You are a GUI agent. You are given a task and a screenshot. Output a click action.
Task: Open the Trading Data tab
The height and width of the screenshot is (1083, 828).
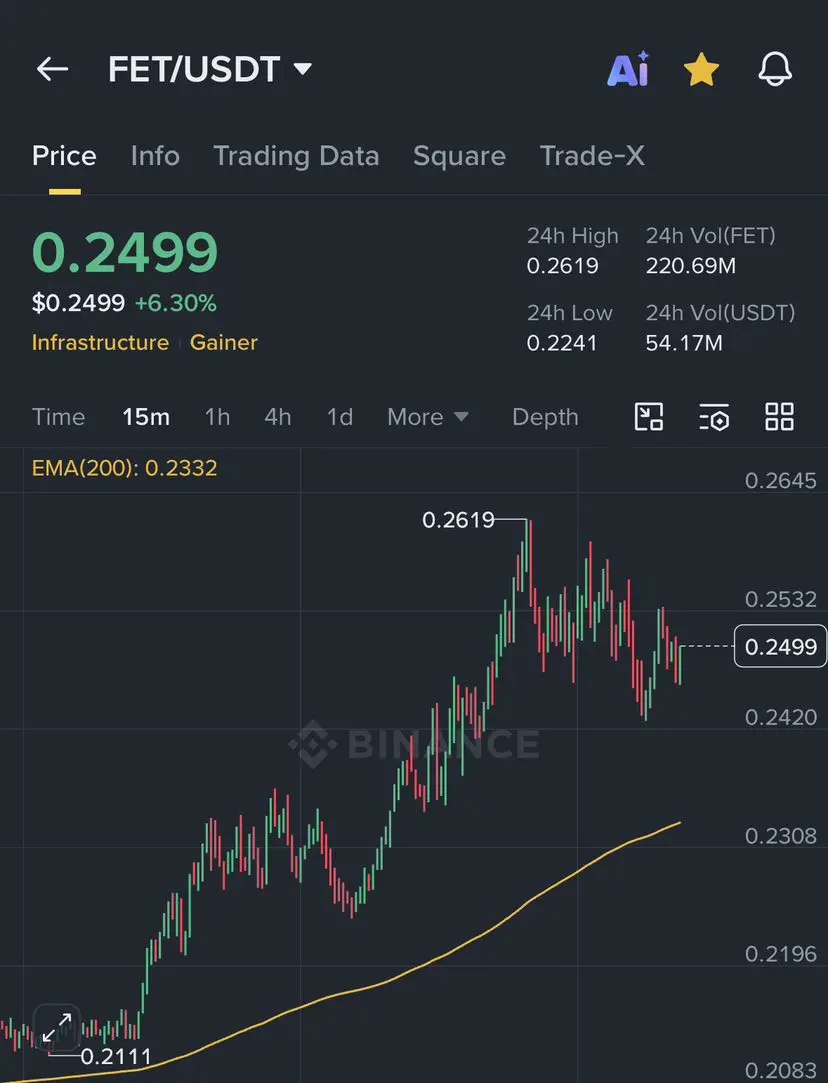tap(296, 156)
